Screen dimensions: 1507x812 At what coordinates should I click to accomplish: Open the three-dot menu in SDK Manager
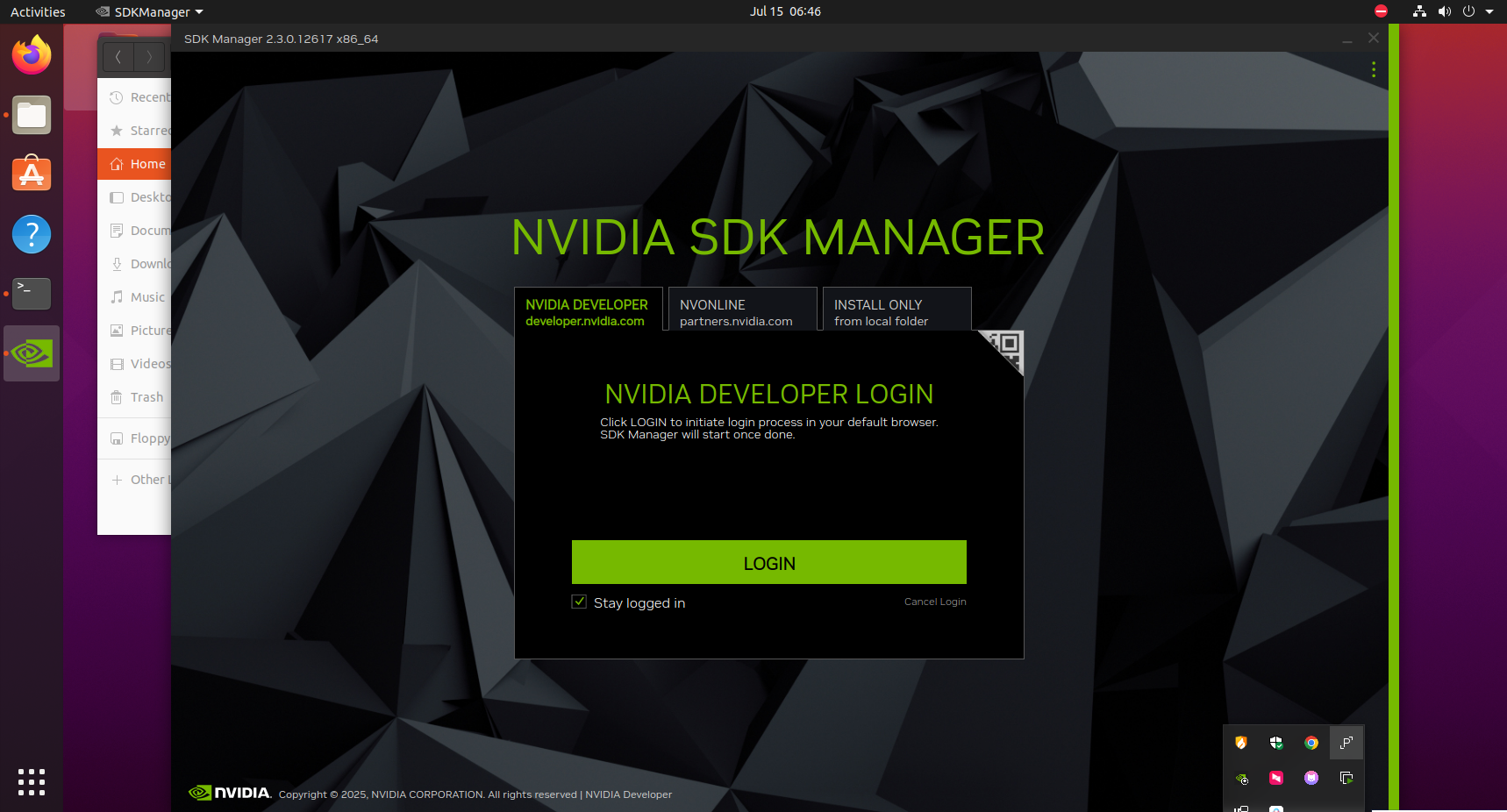pyautogui.click(x=1373, y=69)
